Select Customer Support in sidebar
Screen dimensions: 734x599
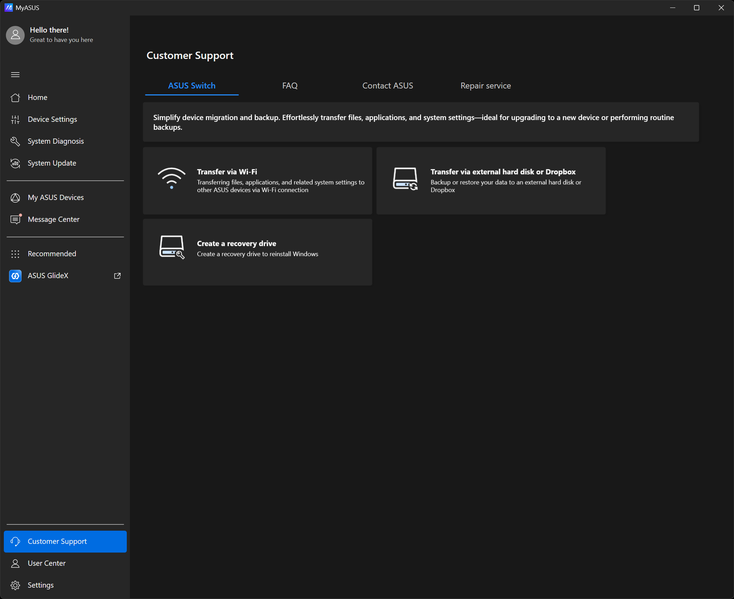[x=65, y=541]
